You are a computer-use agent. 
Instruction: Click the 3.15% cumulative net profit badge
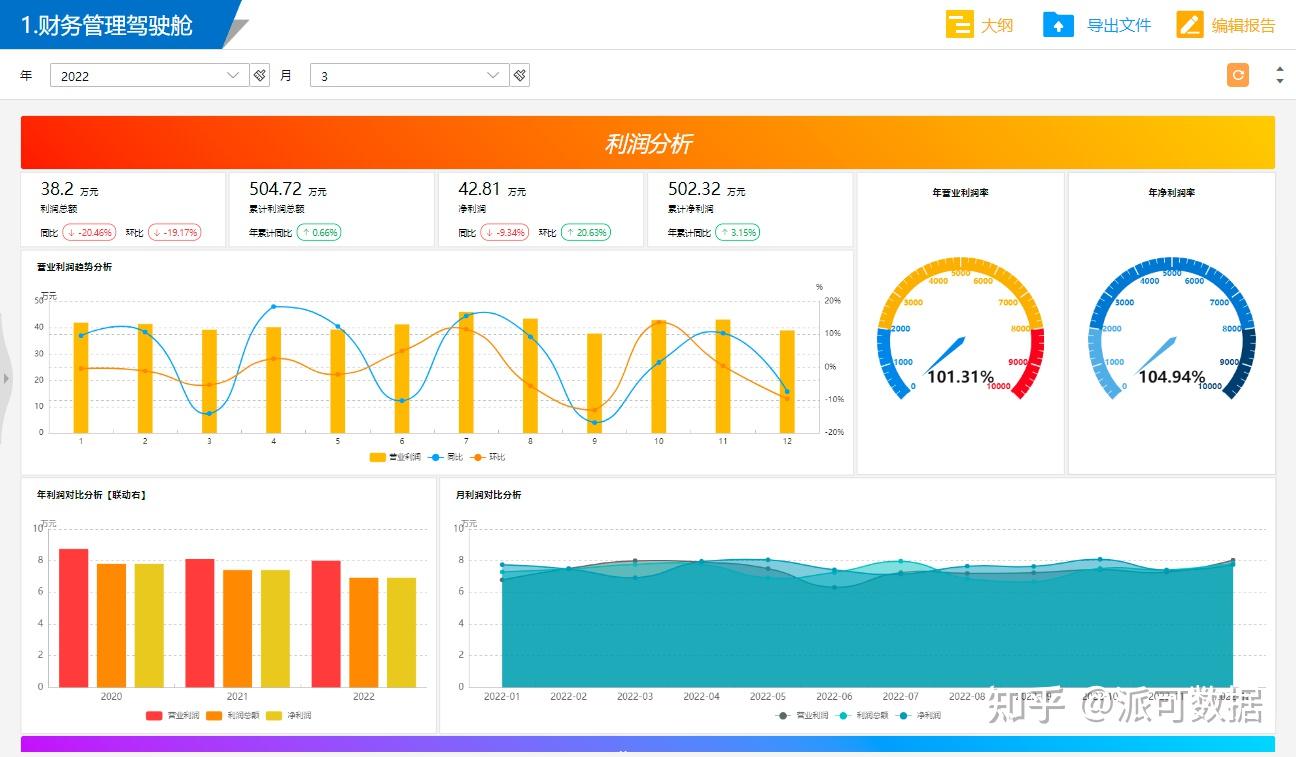pyautogui.click(x=738, y=232)
